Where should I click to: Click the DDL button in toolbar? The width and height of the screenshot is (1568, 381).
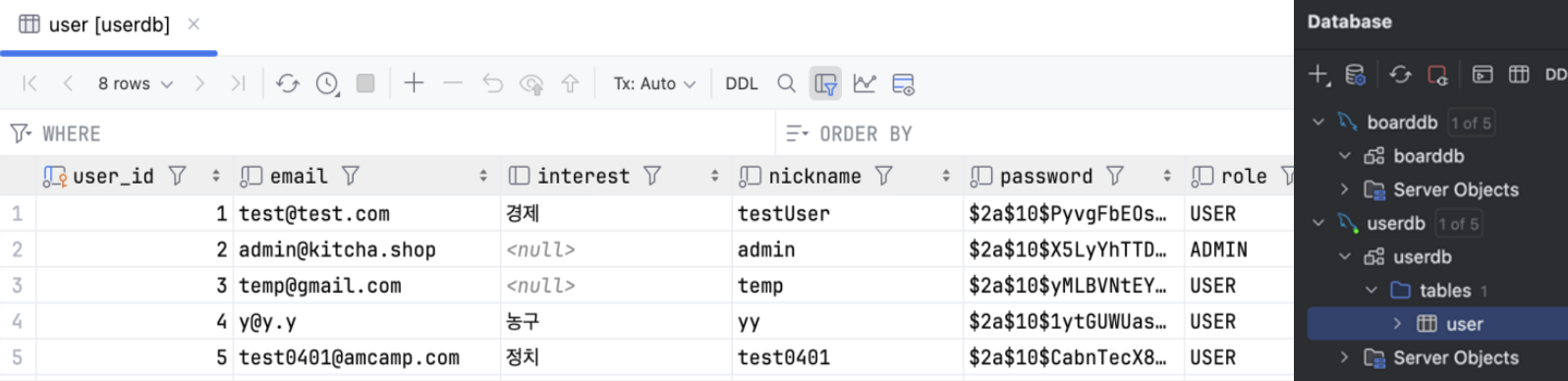[742, 83]
